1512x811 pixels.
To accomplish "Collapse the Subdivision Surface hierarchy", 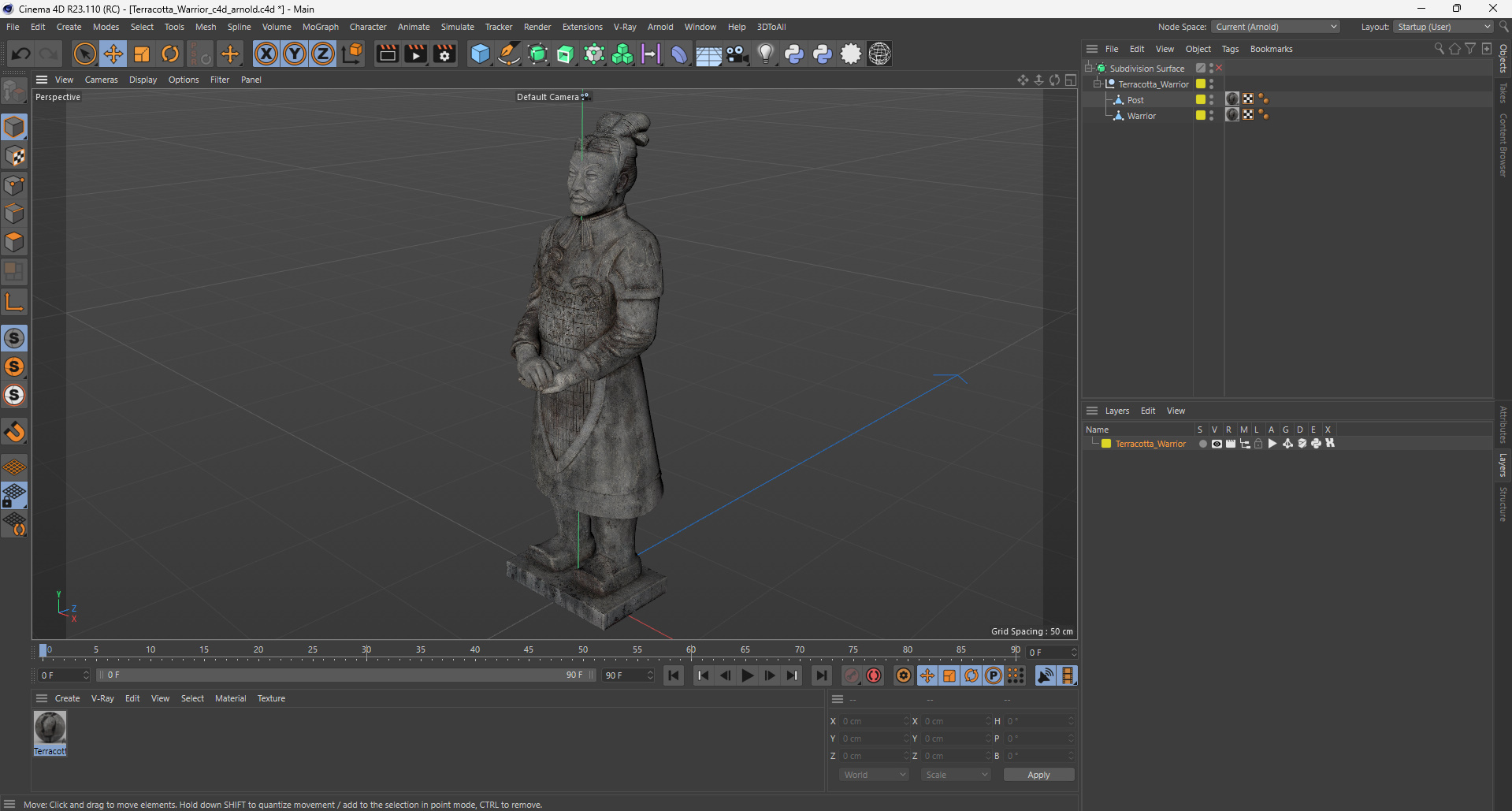I will [x=1089, y=69].
